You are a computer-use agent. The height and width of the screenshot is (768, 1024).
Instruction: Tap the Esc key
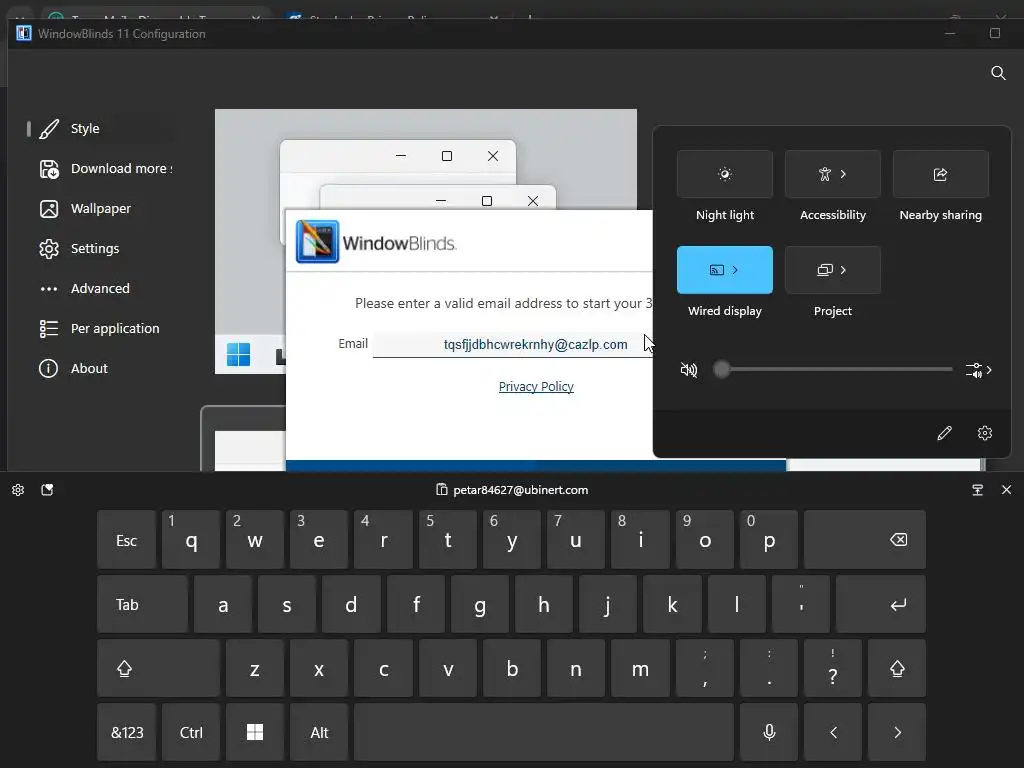(x=127, y=540)
